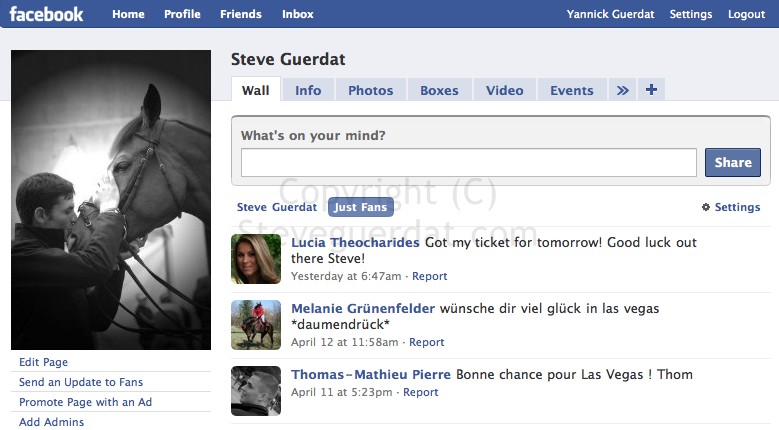
Task: Switch to the Photos tab
Action: tap(371, 90)
